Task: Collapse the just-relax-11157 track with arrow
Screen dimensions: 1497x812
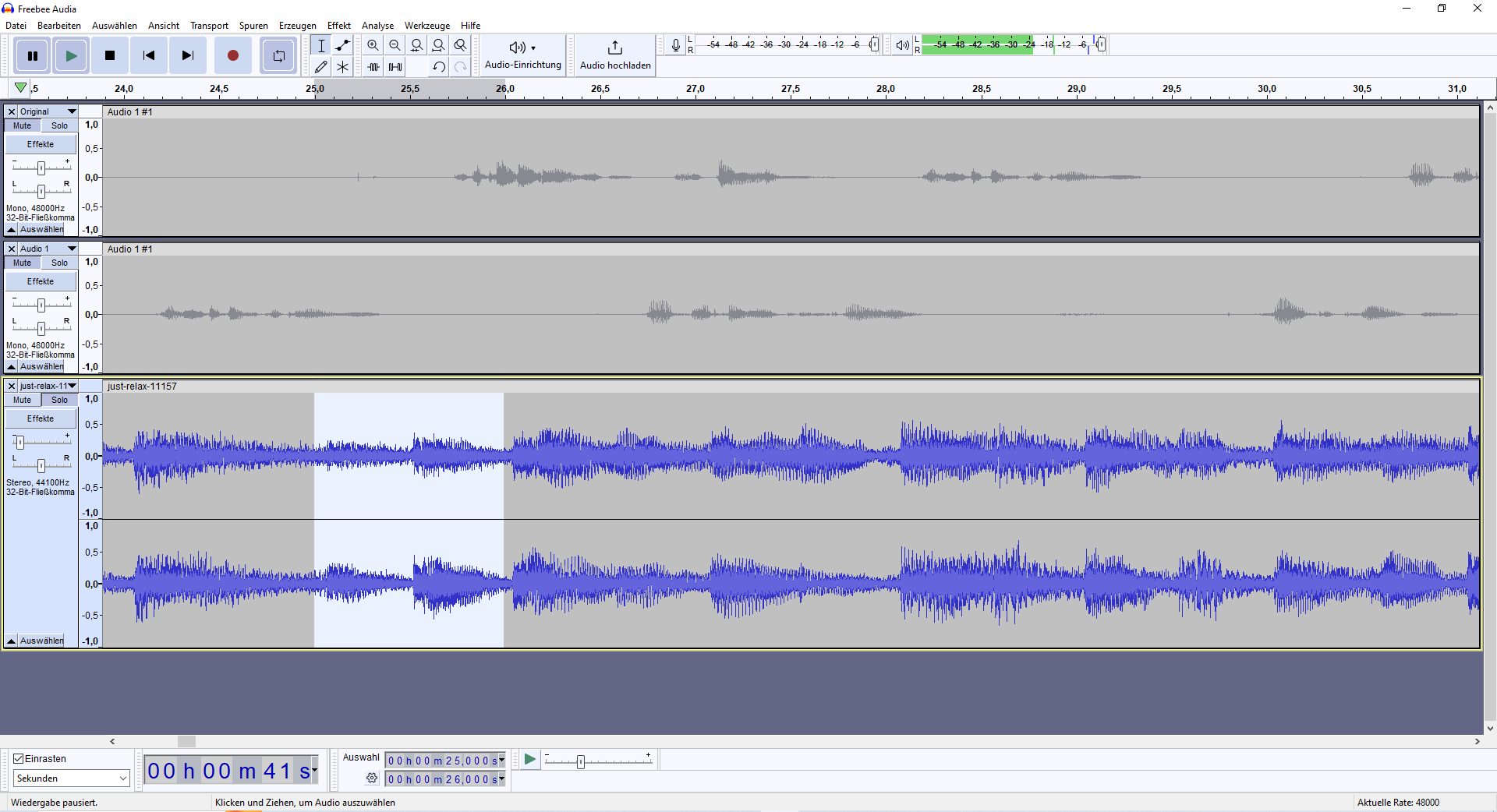Action: pos(12,641)
